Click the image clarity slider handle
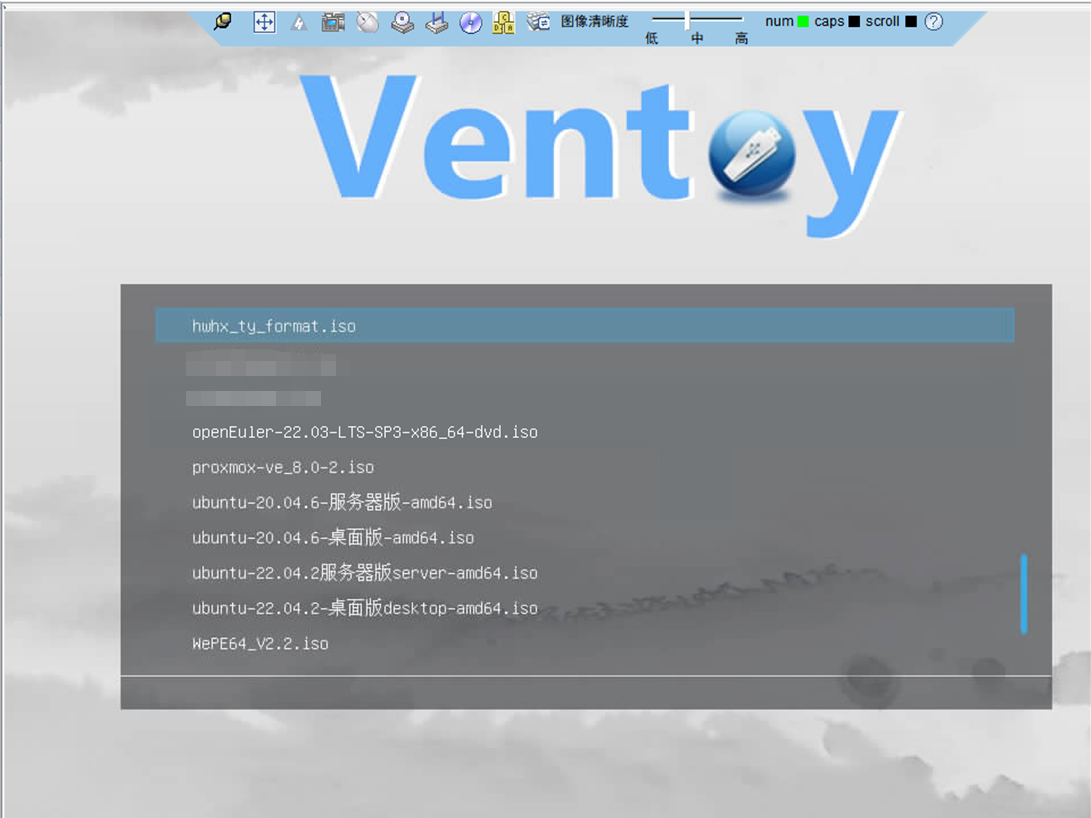The width and height of the screenshot is (1091, 818). tap(687, 20)
